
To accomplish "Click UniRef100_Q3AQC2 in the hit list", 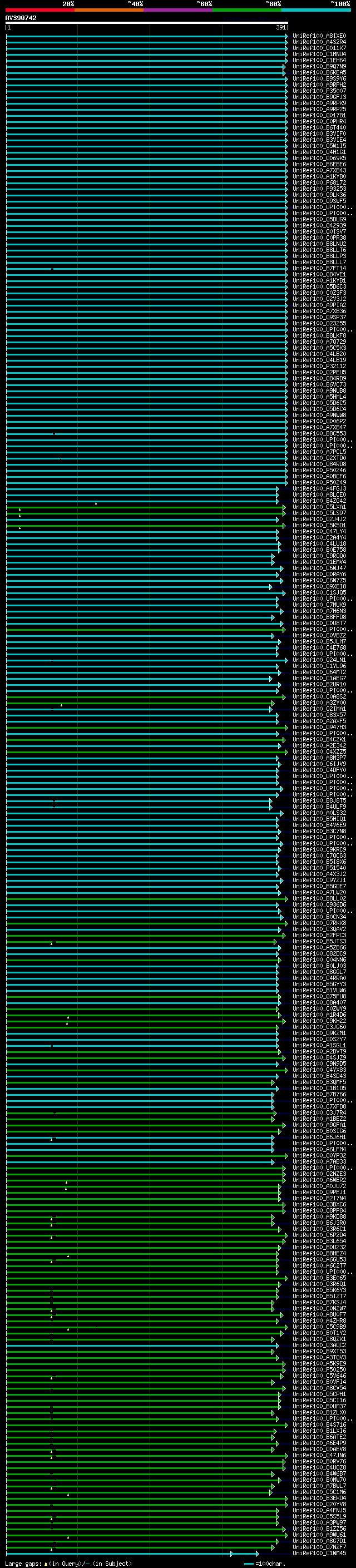I will (x=319, y=1345).
